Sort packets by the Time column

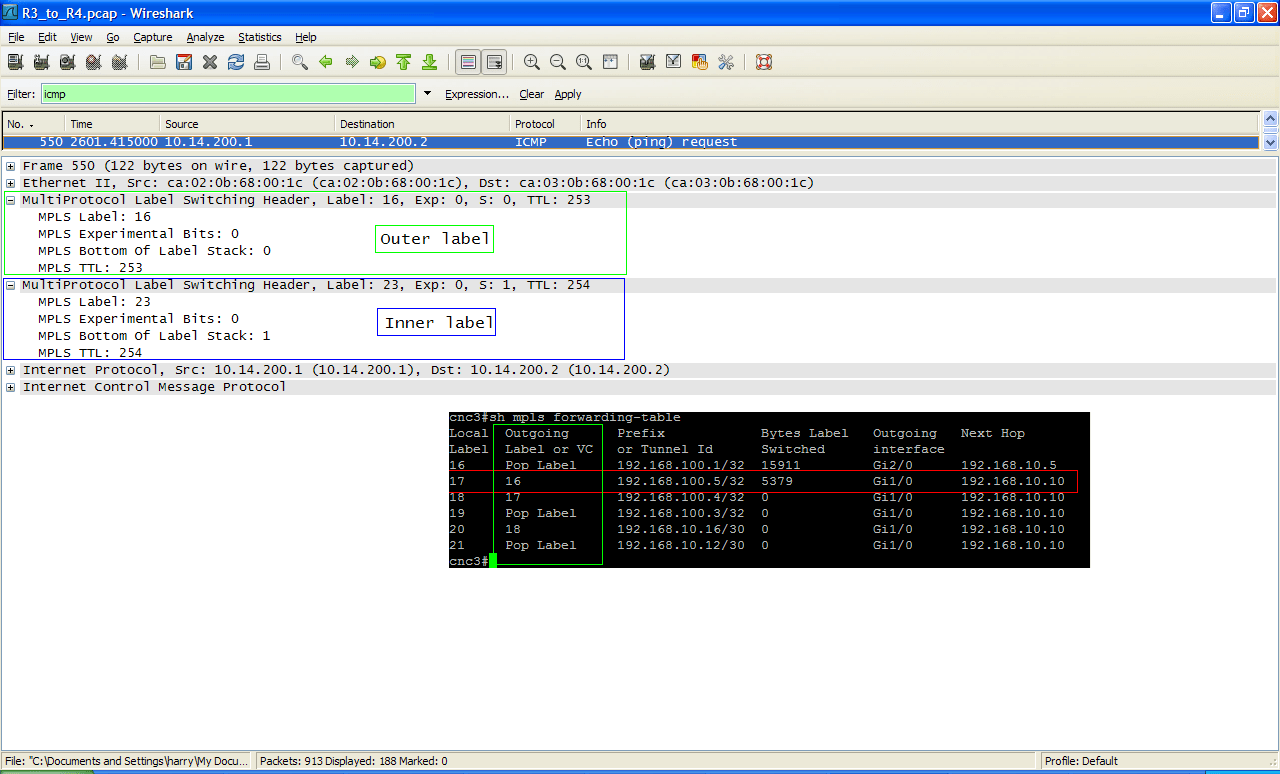click(x=112, y=124)
